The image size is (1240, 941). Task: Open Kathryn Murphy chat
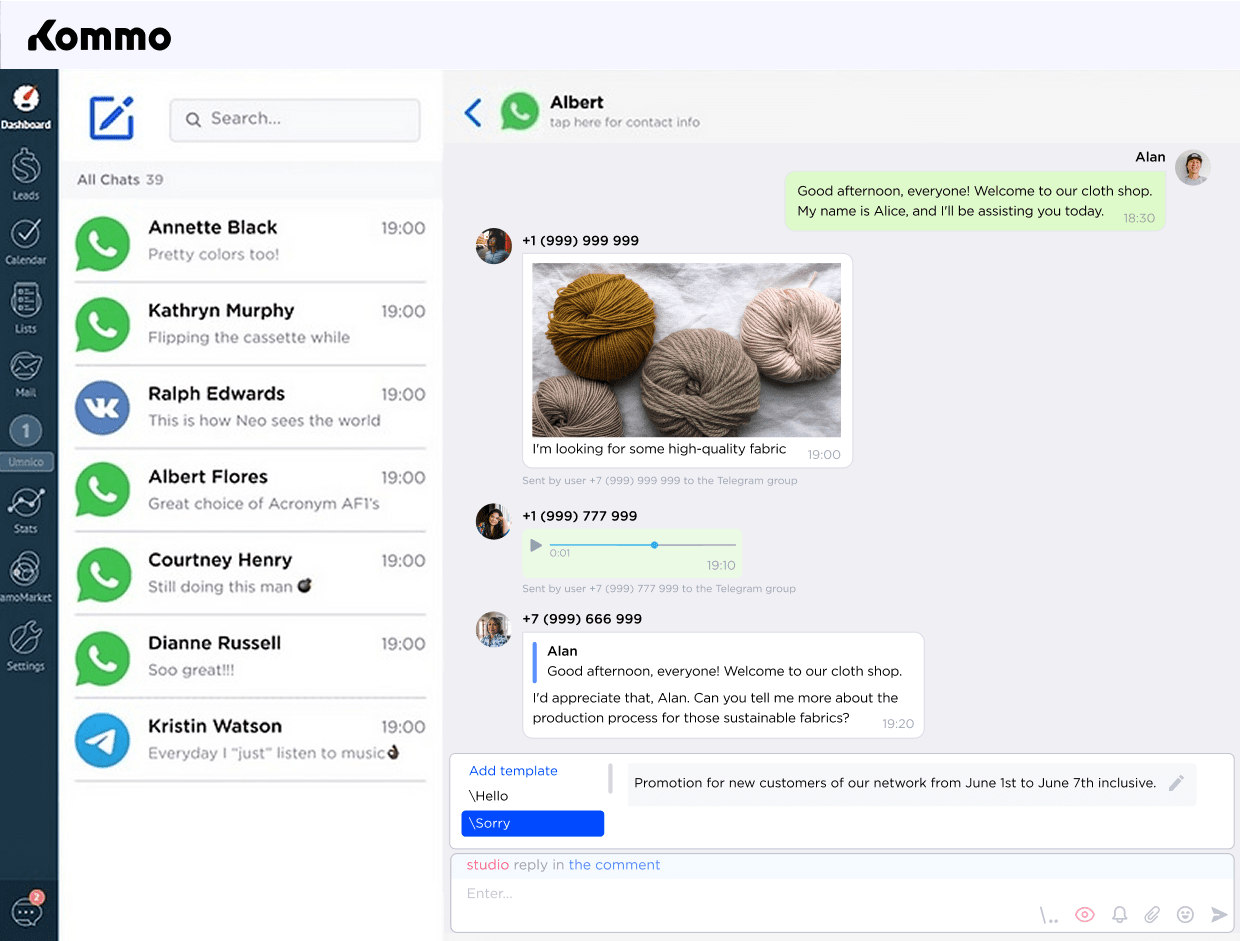coord(251,324)
